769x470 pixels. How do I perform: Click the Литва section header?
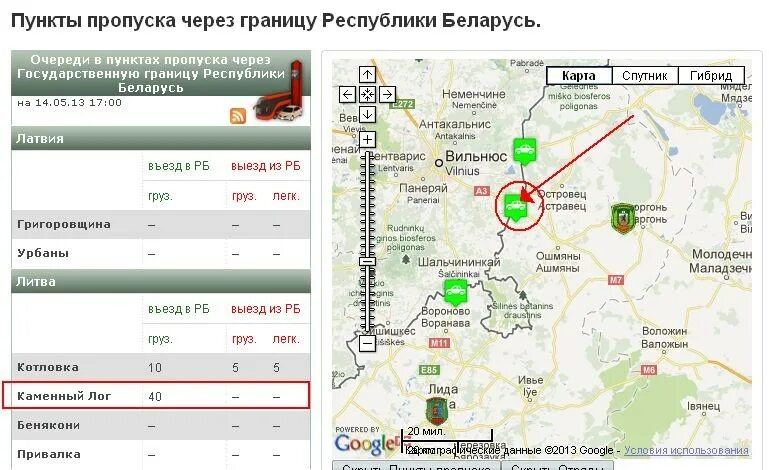161,282
